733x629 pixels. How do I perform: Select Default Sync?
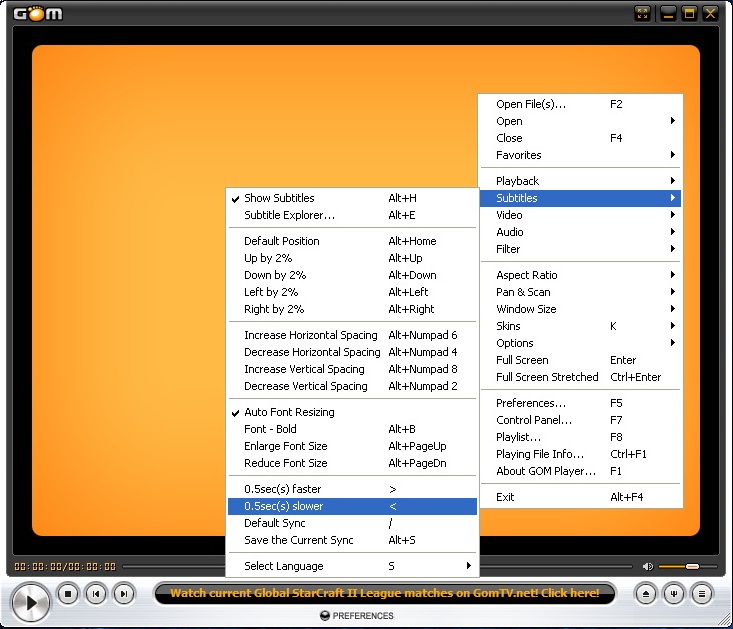point(352,523)
